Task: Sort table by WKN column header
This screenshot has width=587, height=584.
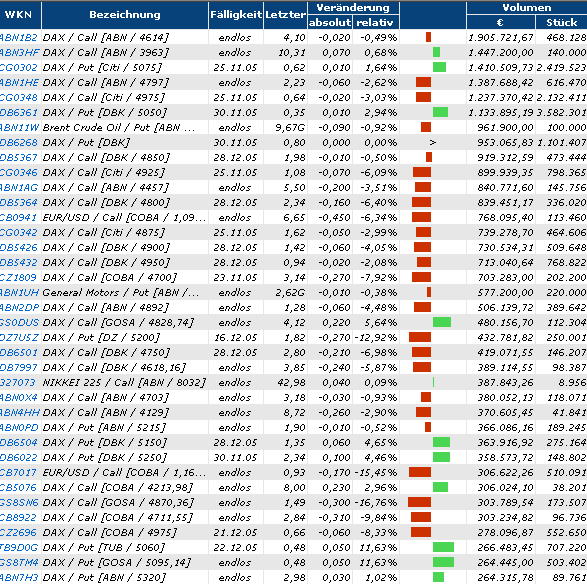Action: (x=18, y=15)
